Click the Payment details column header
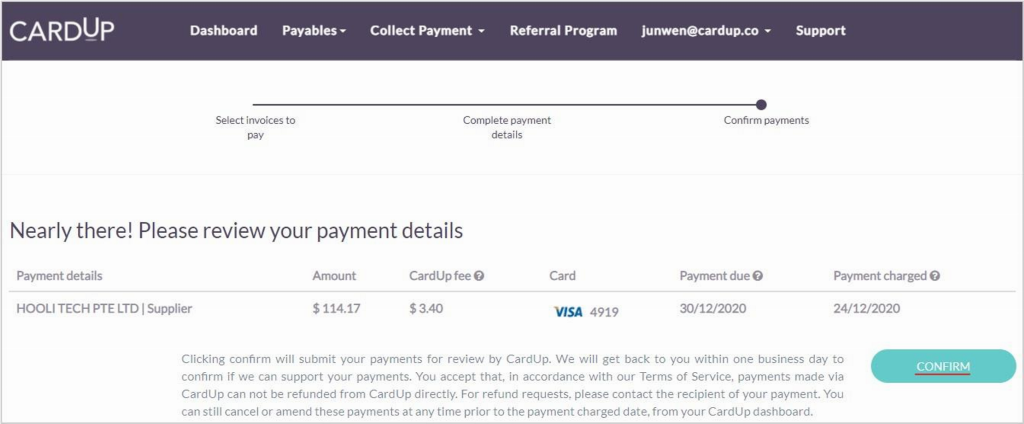Screen dimensions: 1024x424 pyautogui.click(x=59, y=276)
